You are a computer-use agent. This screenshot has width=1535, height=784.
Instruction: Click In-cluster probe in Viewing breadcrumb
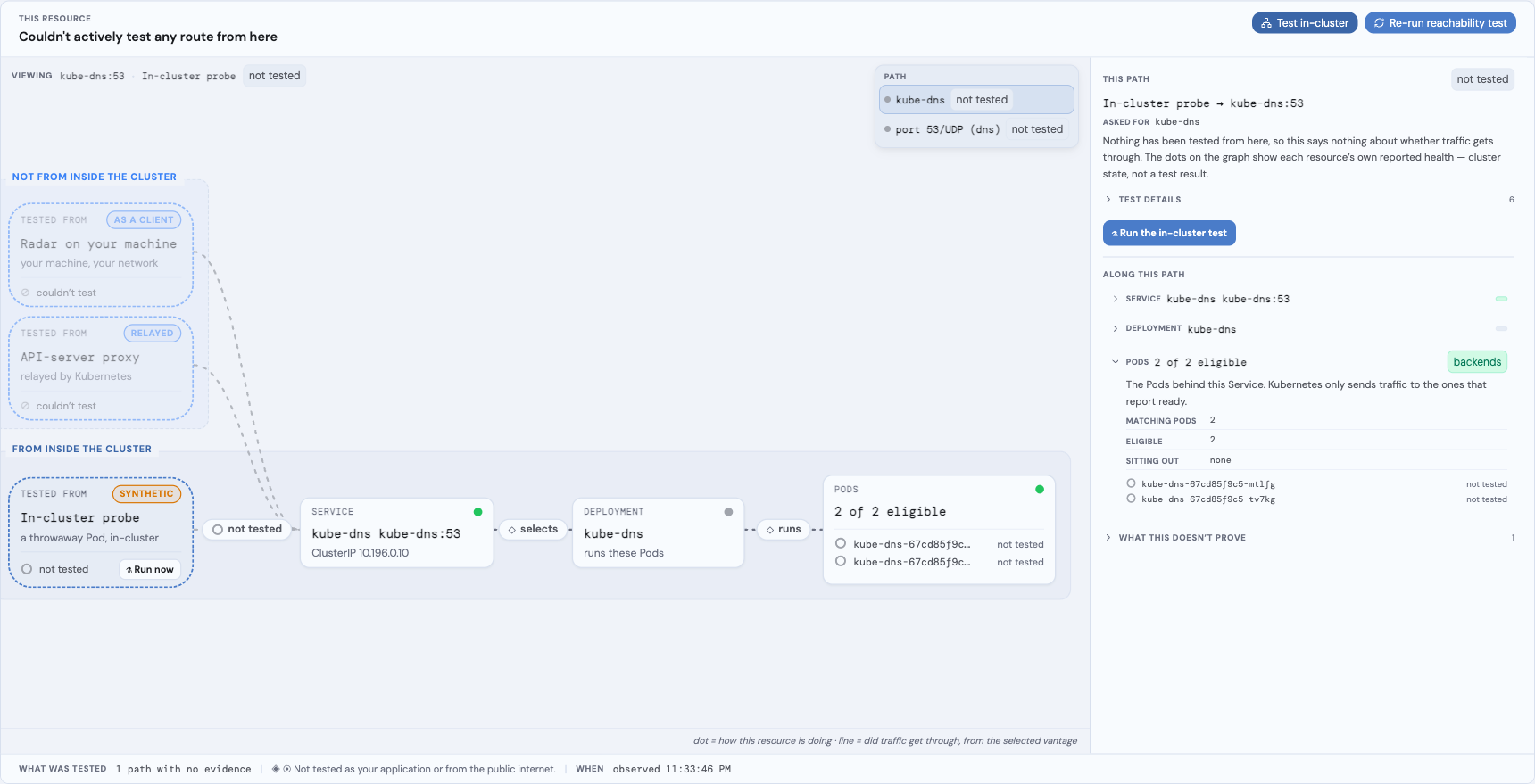tap(188, 77)
